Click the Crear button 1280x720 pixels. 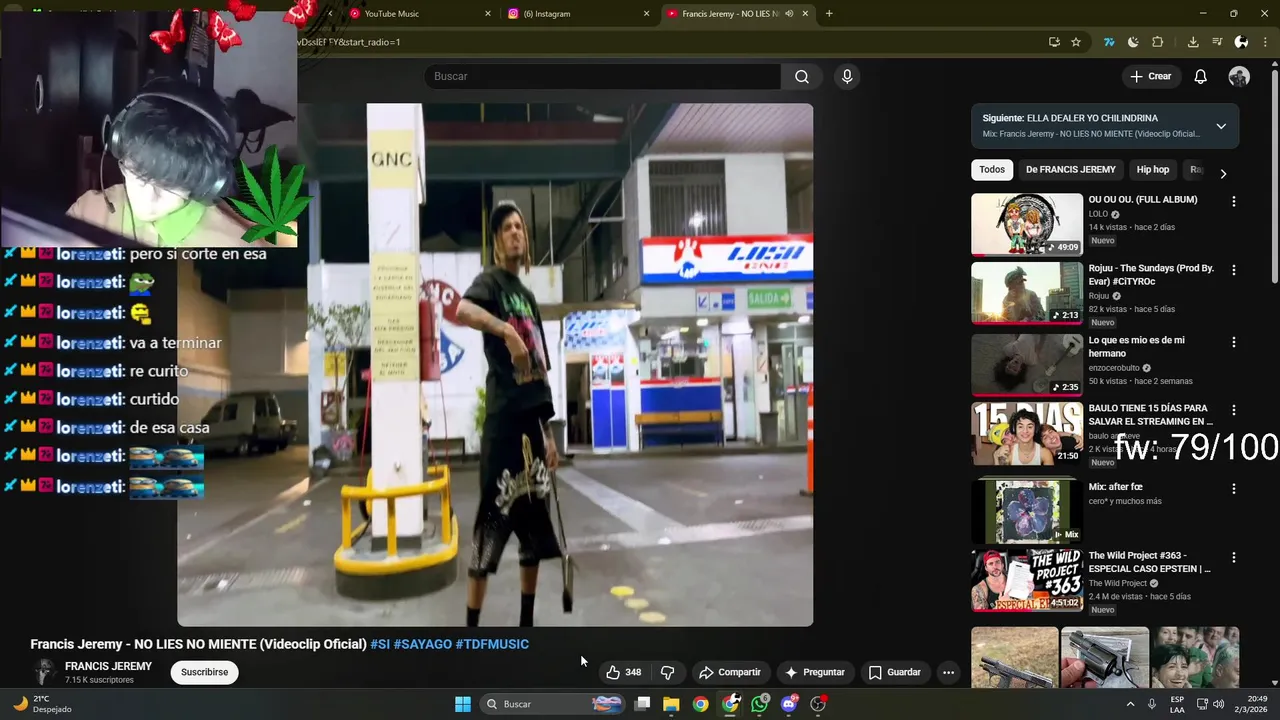tap(1150, 76)
